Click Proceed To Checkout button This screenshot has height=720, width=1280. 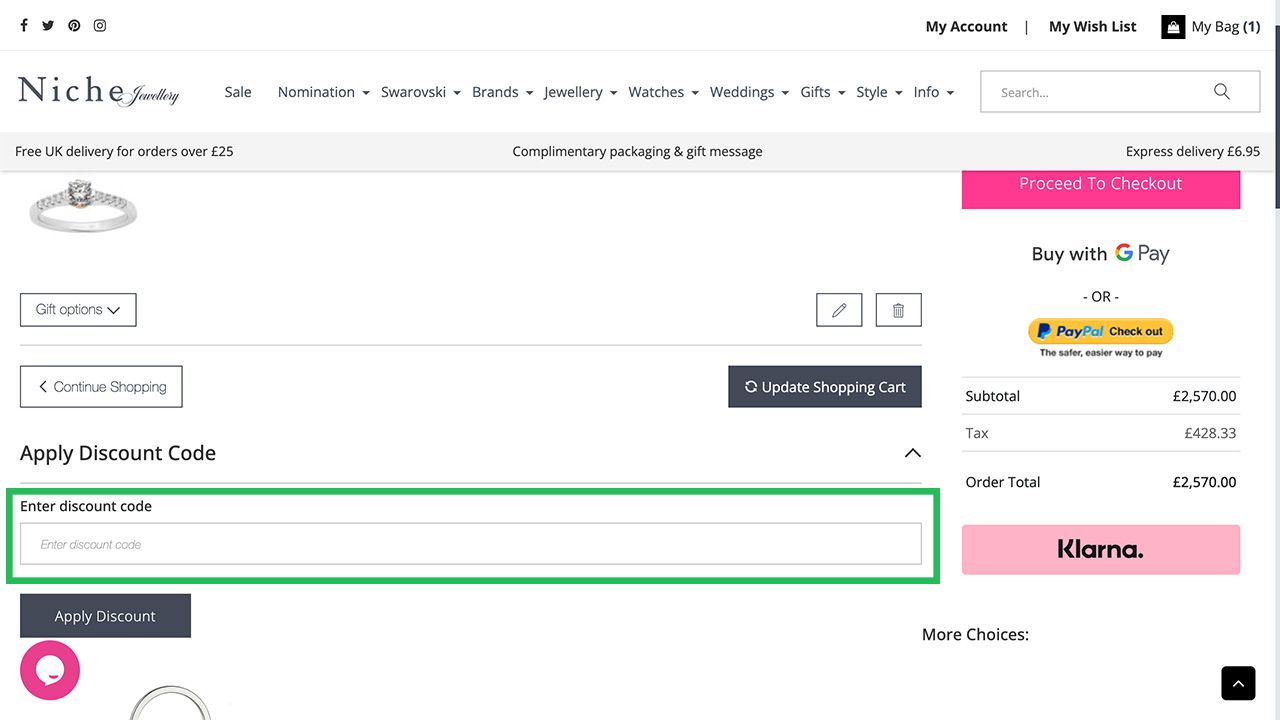(x=1101, y=188)
